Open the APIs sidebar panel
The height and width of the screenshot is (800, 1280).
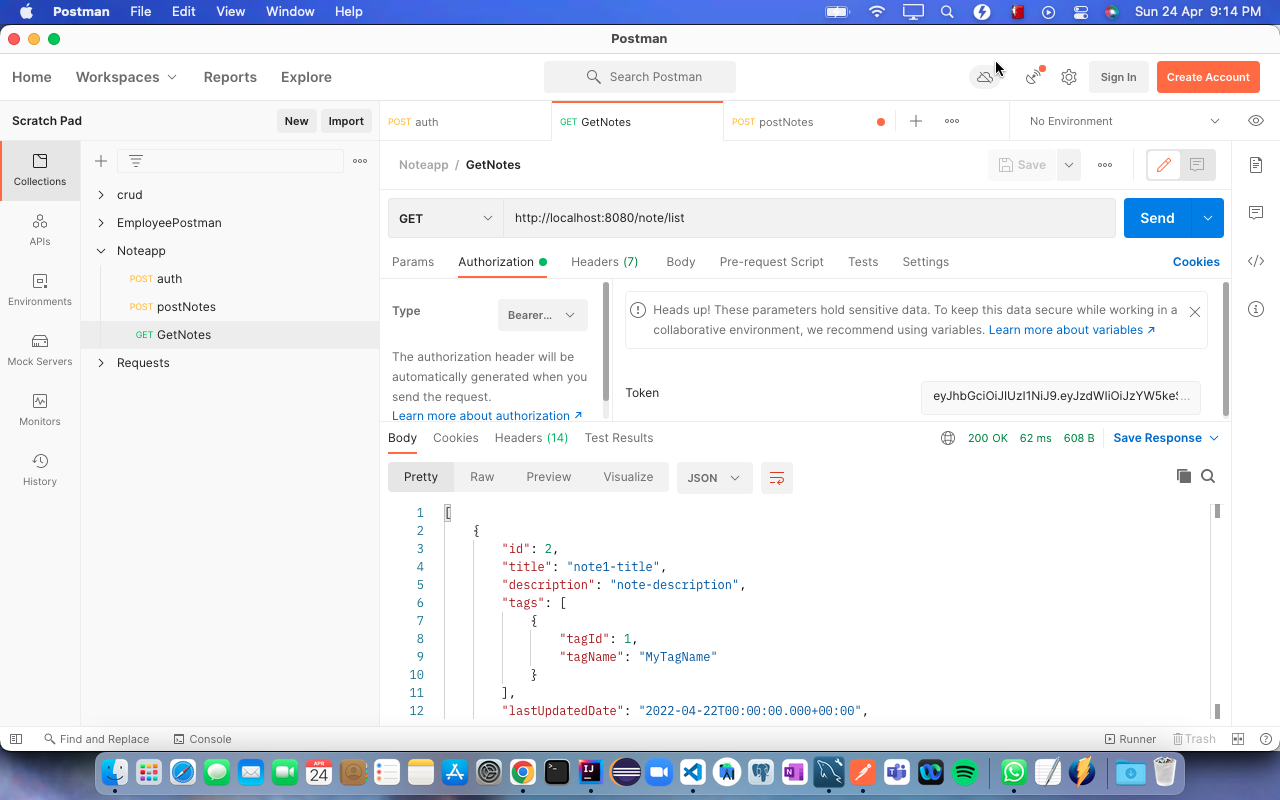coord(40,230)
